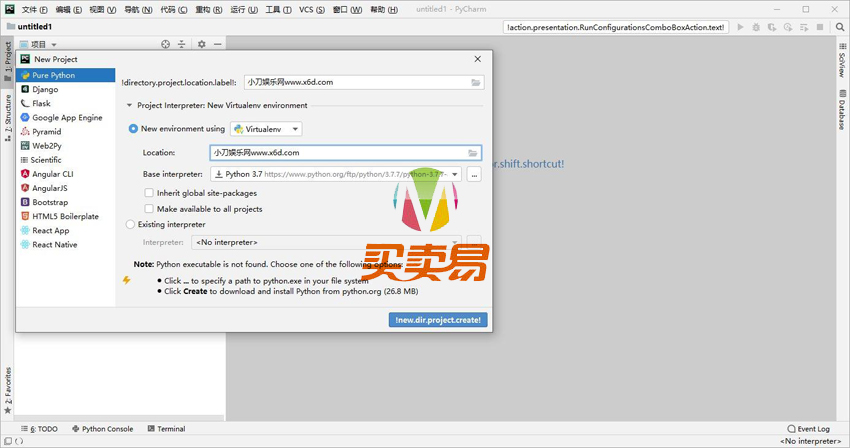Browse folder for virtualenv Location field
850x448 pixels.
point(473,153)
